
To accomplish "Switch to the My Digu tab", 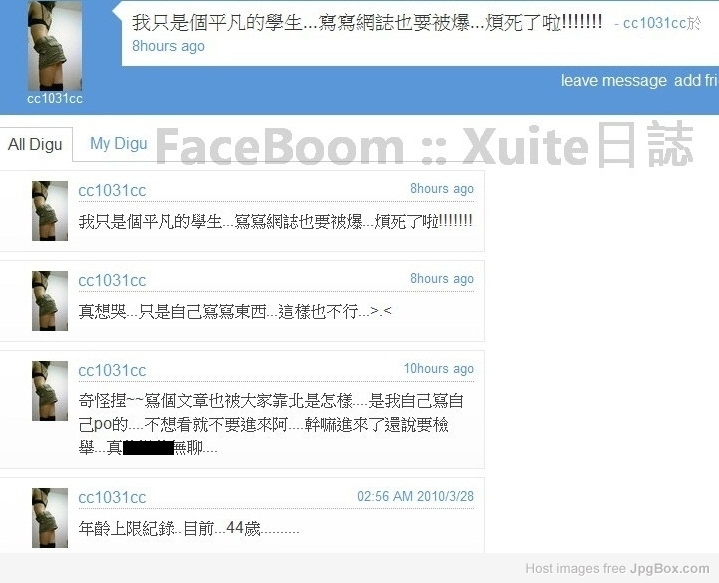I will pyautogui.click(x=119, y=144).
